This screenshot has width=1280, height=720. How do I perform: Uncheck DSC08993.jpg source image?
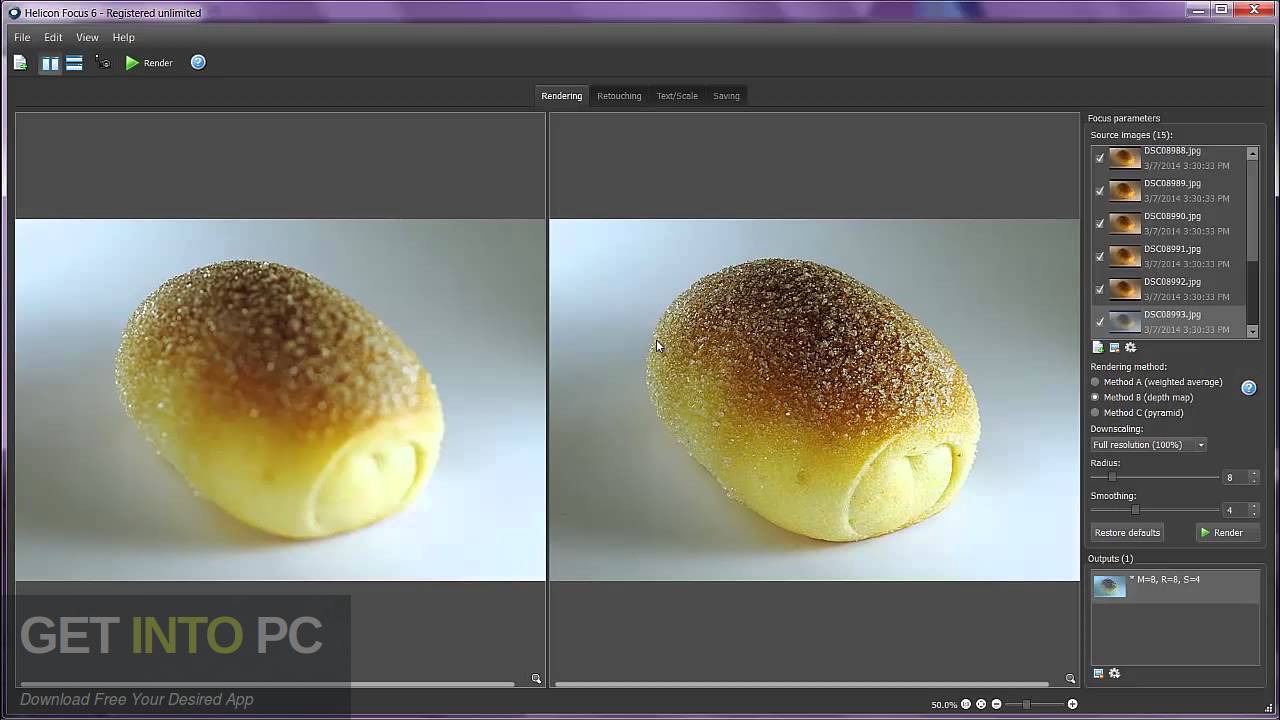(x=1100, y=322)
